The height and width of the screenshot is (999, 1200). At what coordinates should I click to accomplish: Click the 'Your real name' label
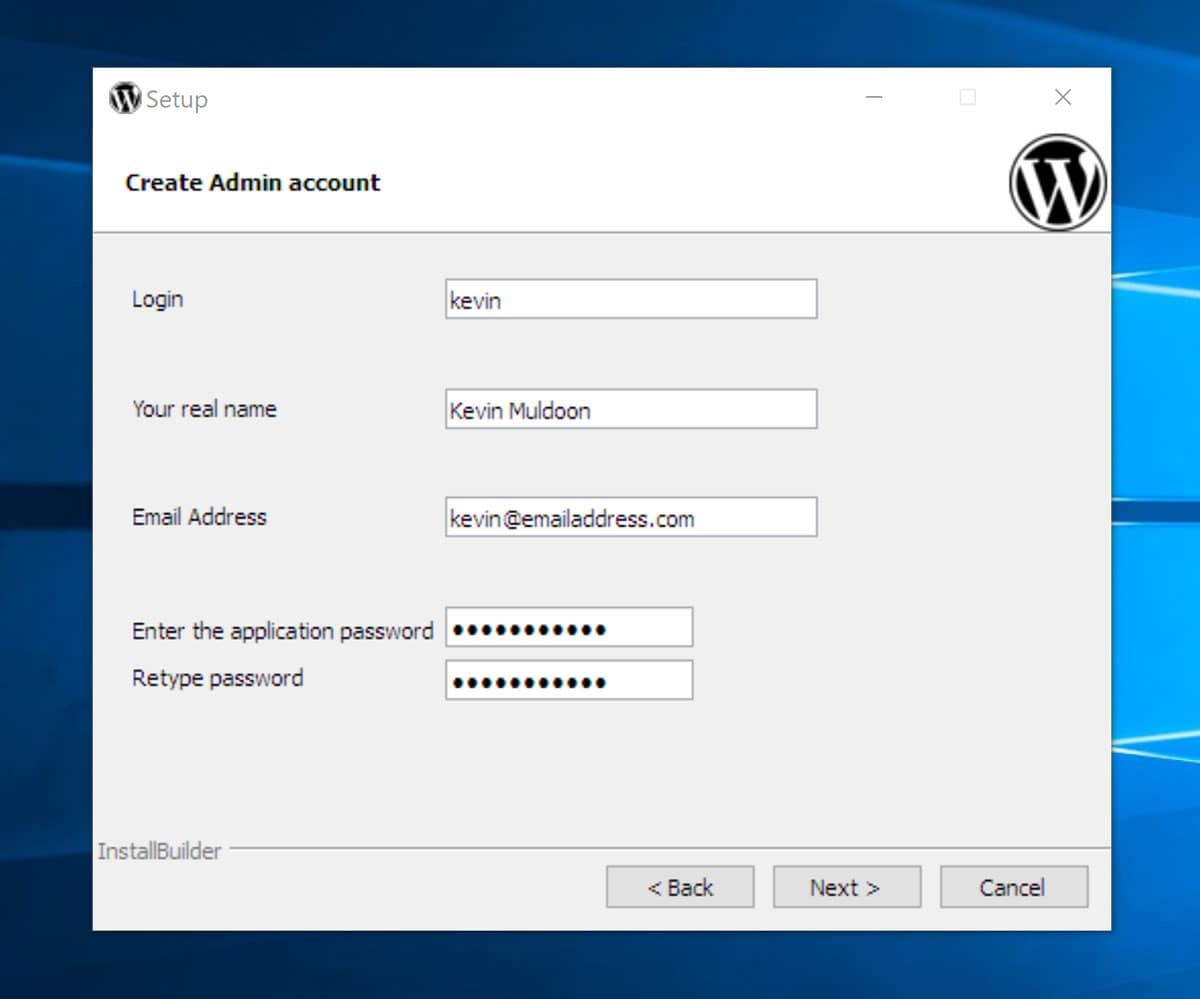coord(204,409)
